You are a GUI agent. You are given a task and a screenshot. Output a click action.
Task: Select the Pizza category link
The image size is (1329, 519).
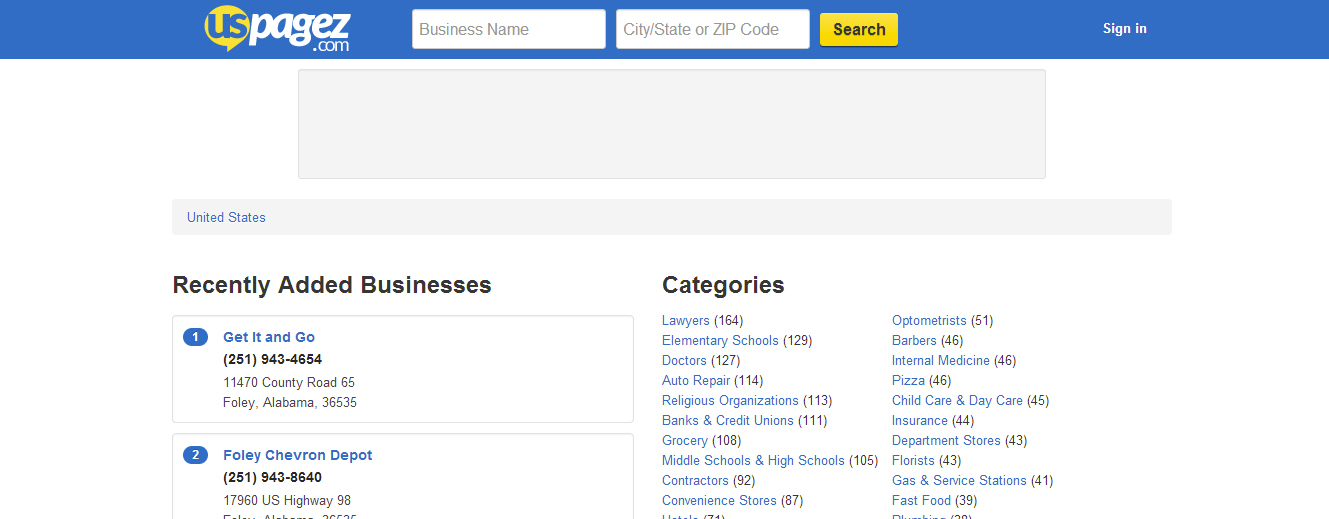(908, 381)
